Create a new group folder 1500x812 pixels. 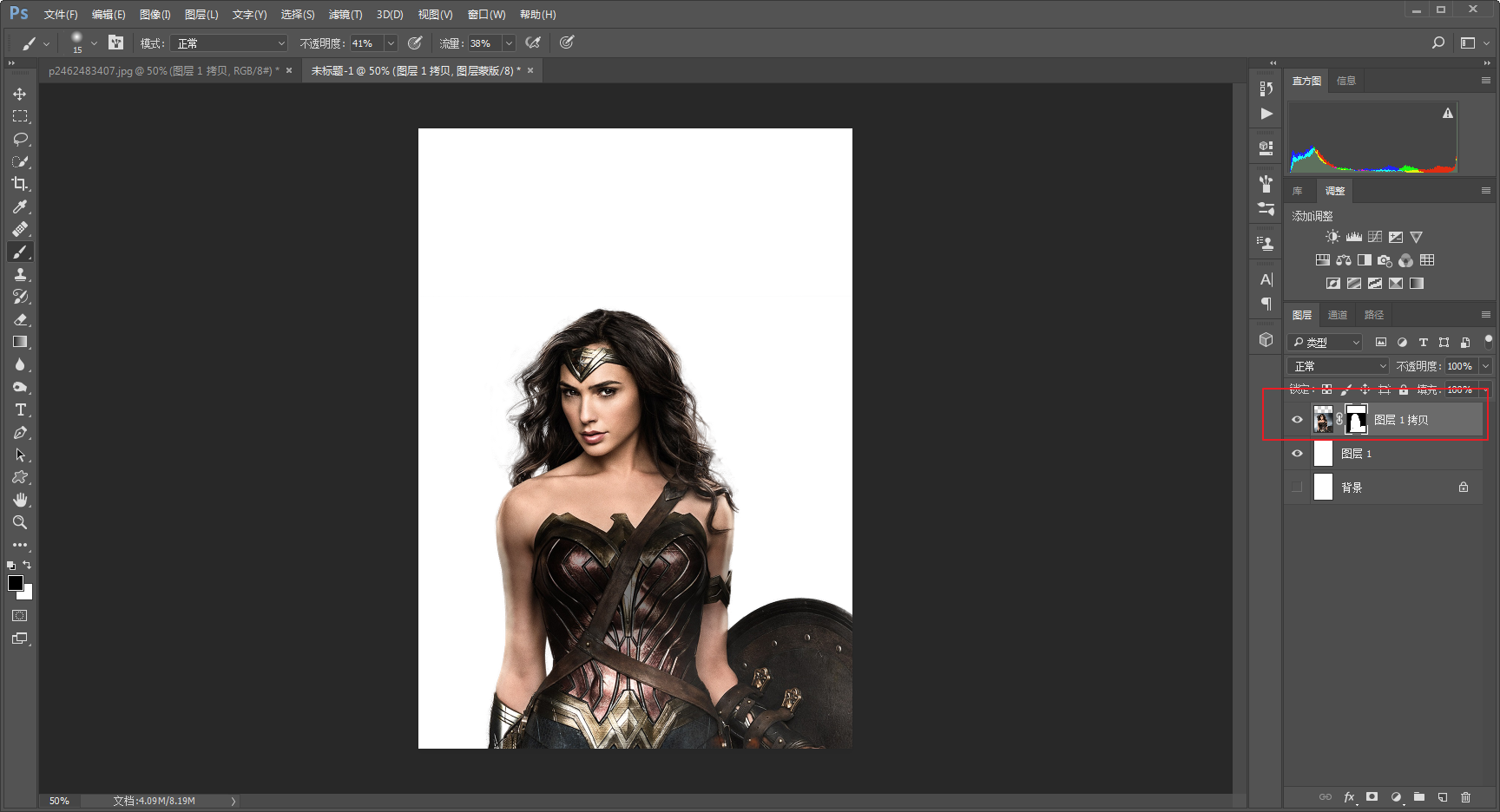[x=1419, y=797]
